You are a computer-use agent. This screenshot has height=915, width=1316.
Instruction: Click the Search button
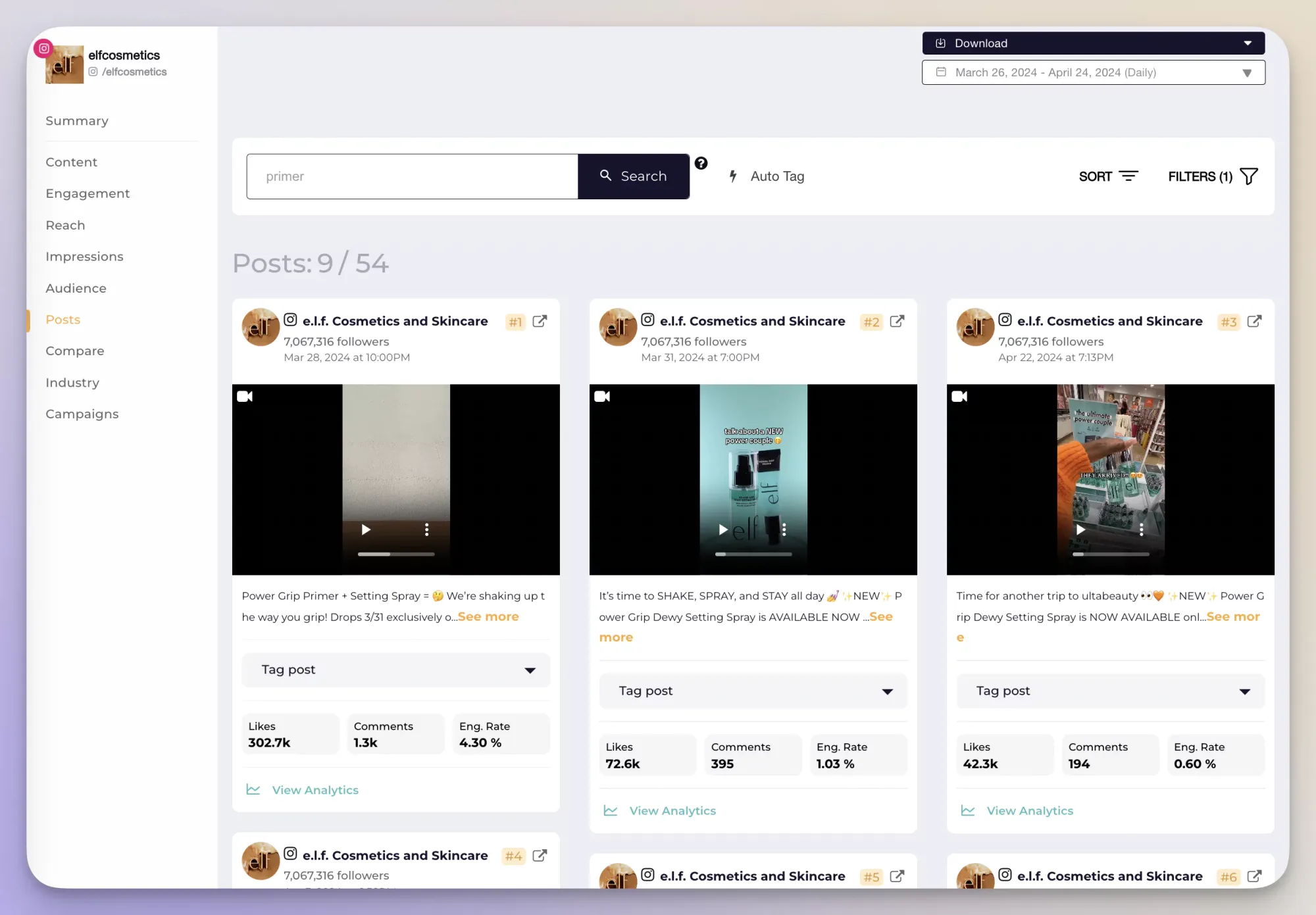[x=634, y=176]
